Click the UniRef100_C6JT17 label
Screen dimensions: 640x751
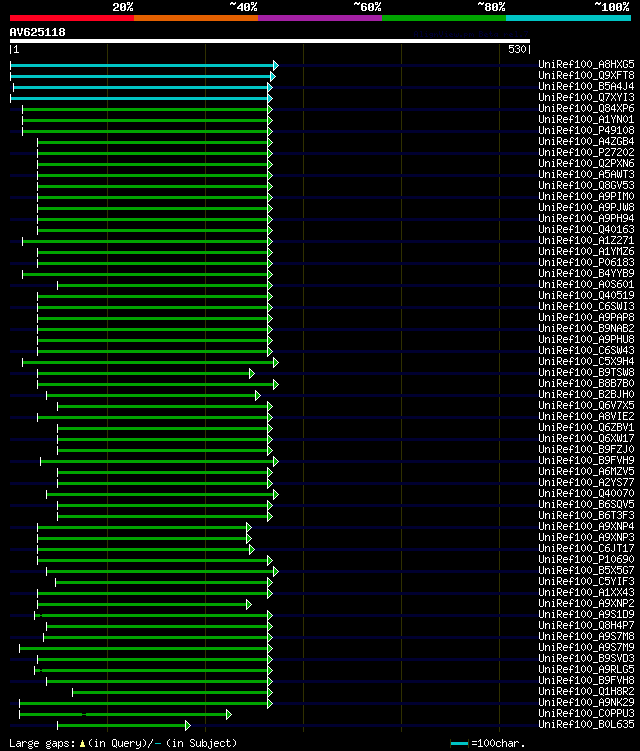click(x=586, y=549)
